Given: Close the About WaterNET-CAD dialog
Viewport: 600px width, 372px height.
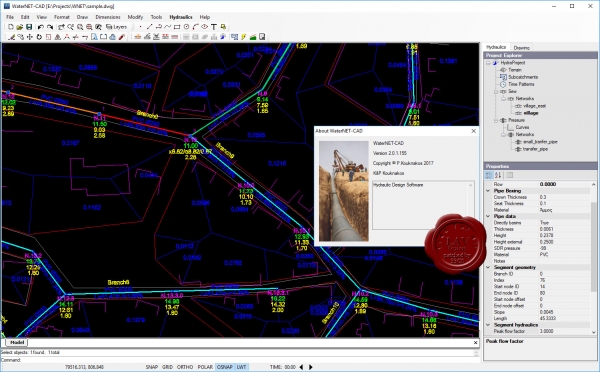Looking at the screenshot, I should click(473, 131).
